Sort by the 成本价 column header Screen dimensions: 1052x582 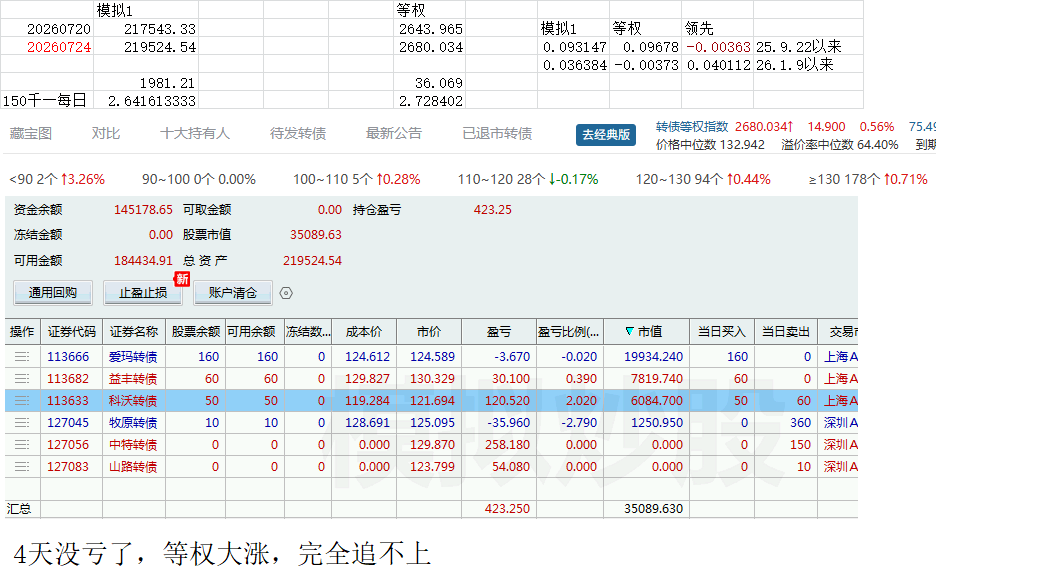364,332
